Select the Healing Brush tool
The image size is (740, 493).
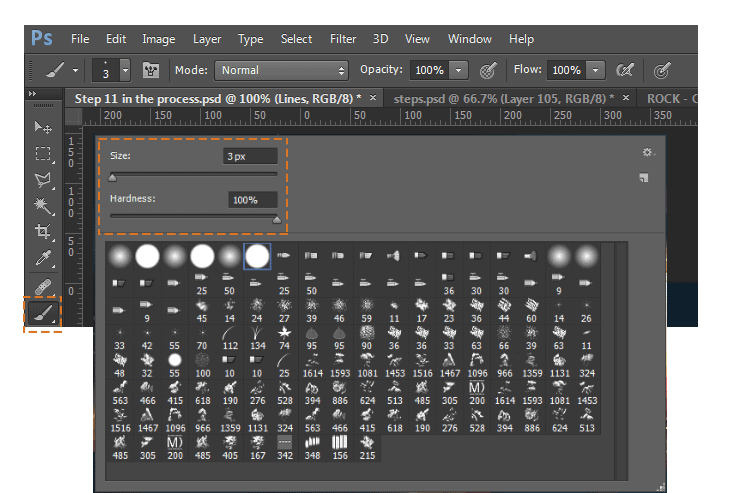click(x=43, y=286)
